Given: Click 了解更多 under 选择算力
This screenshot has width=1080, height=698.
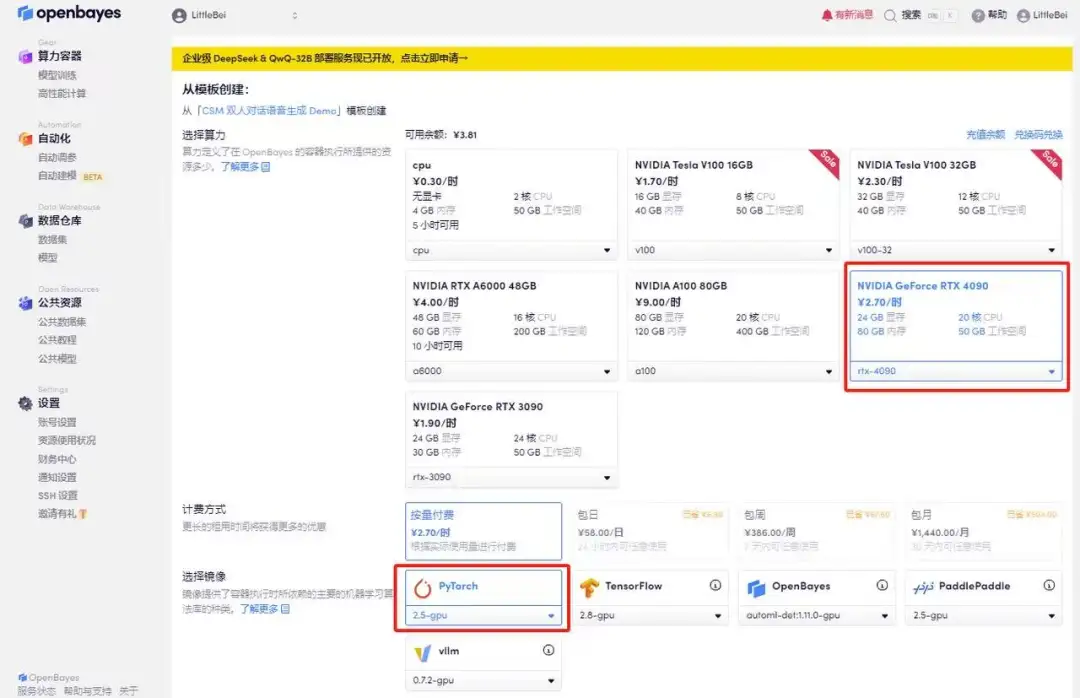Looking at the screenshot, I should 245,167.
